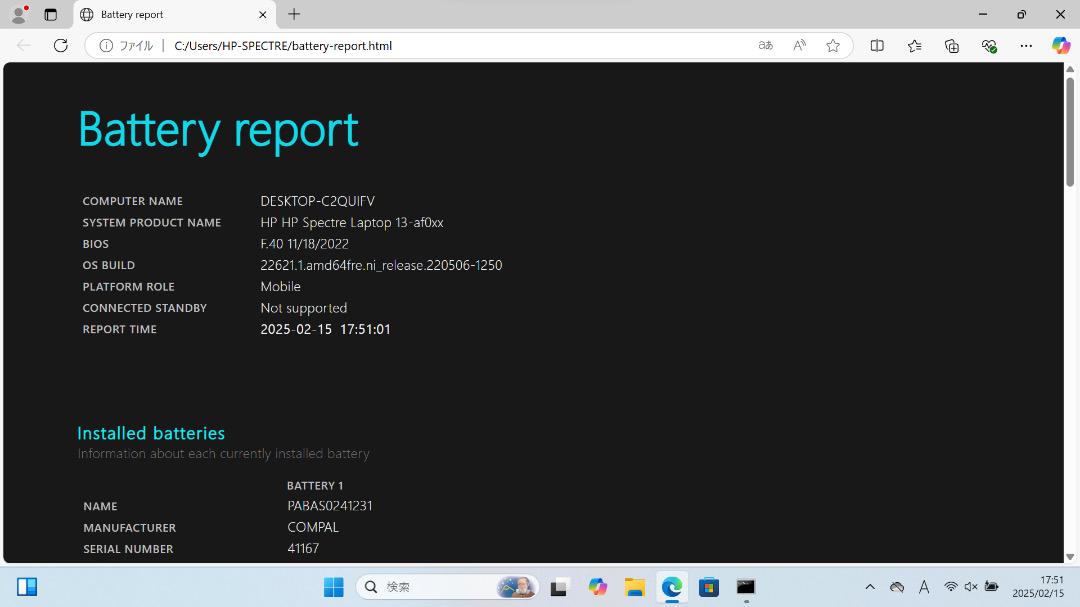Select BIOS value 'F.40 11/18/2022'
The image size is (1080, 607).
(x=304, y=244)
